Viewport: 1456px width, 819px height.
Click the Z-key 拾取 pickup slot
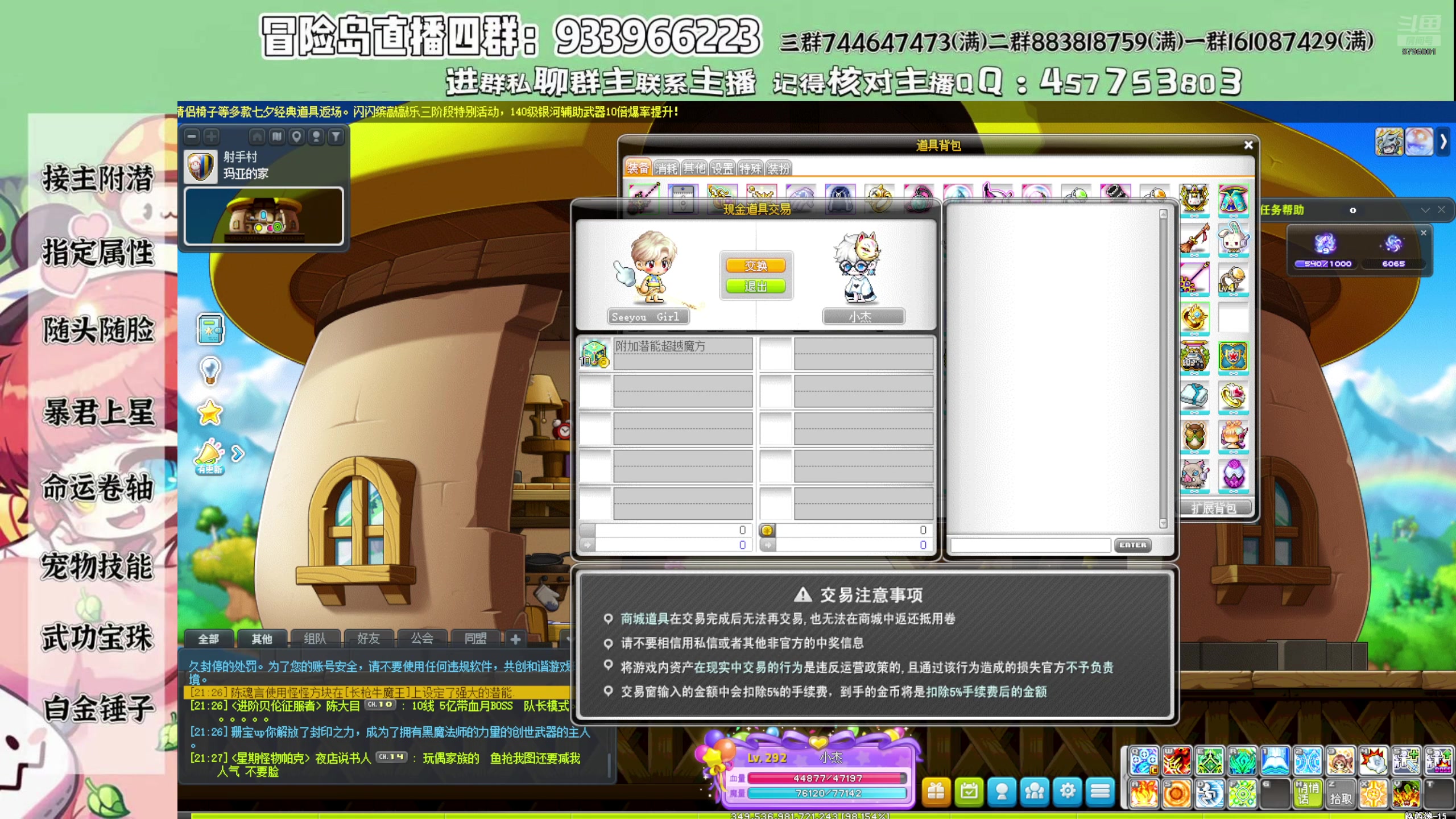pyautogui.click(x=1341, y=793)
